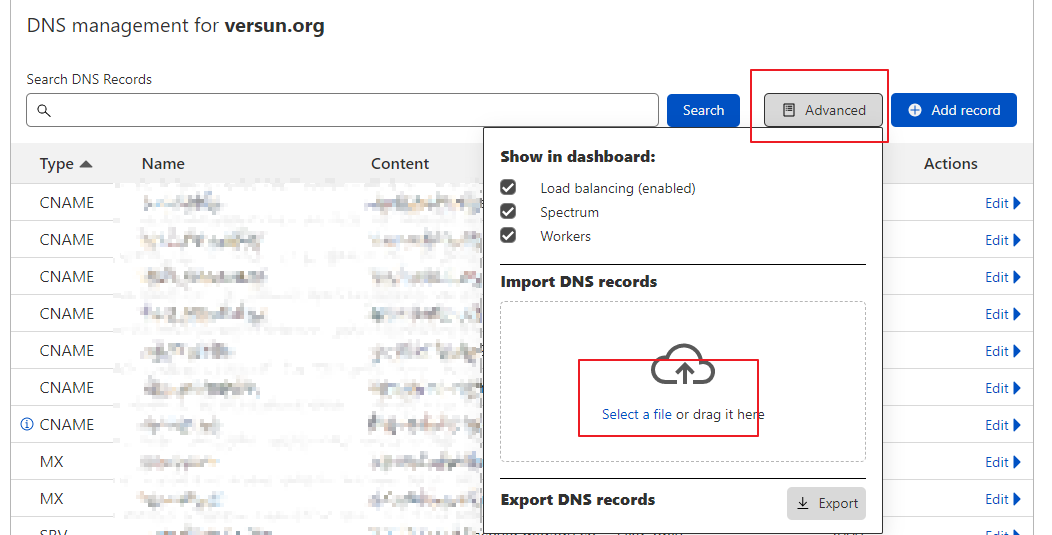Image resolution: width=1052 pixels, height=535 pixels.
Task: Click the Select a file link
Action: click(636, 414)
